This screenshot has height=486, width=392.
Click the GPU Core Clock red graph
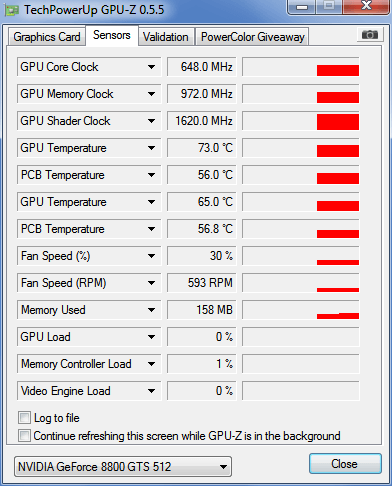pos(338,70)
